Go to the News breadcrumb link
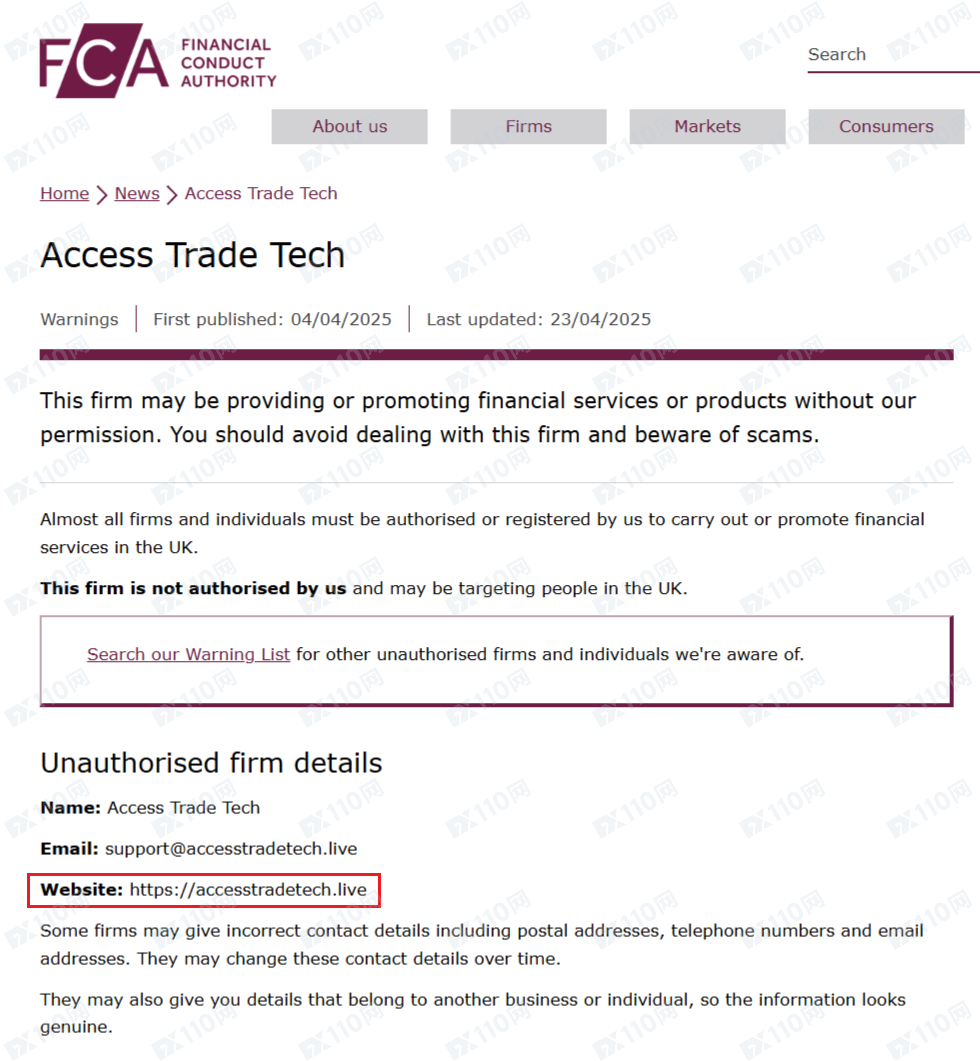Screen dimensions: 980x1061 [x=137, y=194]
